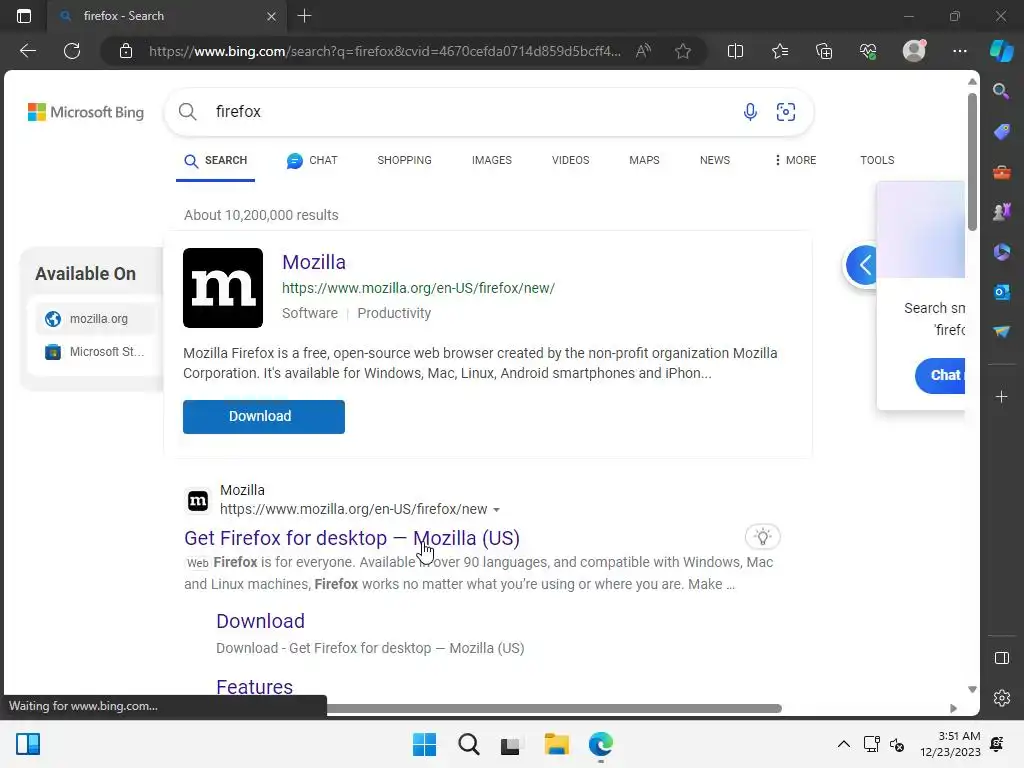Toggle the sidebar visibility icon
This screenshot has height=768, width=1024.
[1001, 658]
